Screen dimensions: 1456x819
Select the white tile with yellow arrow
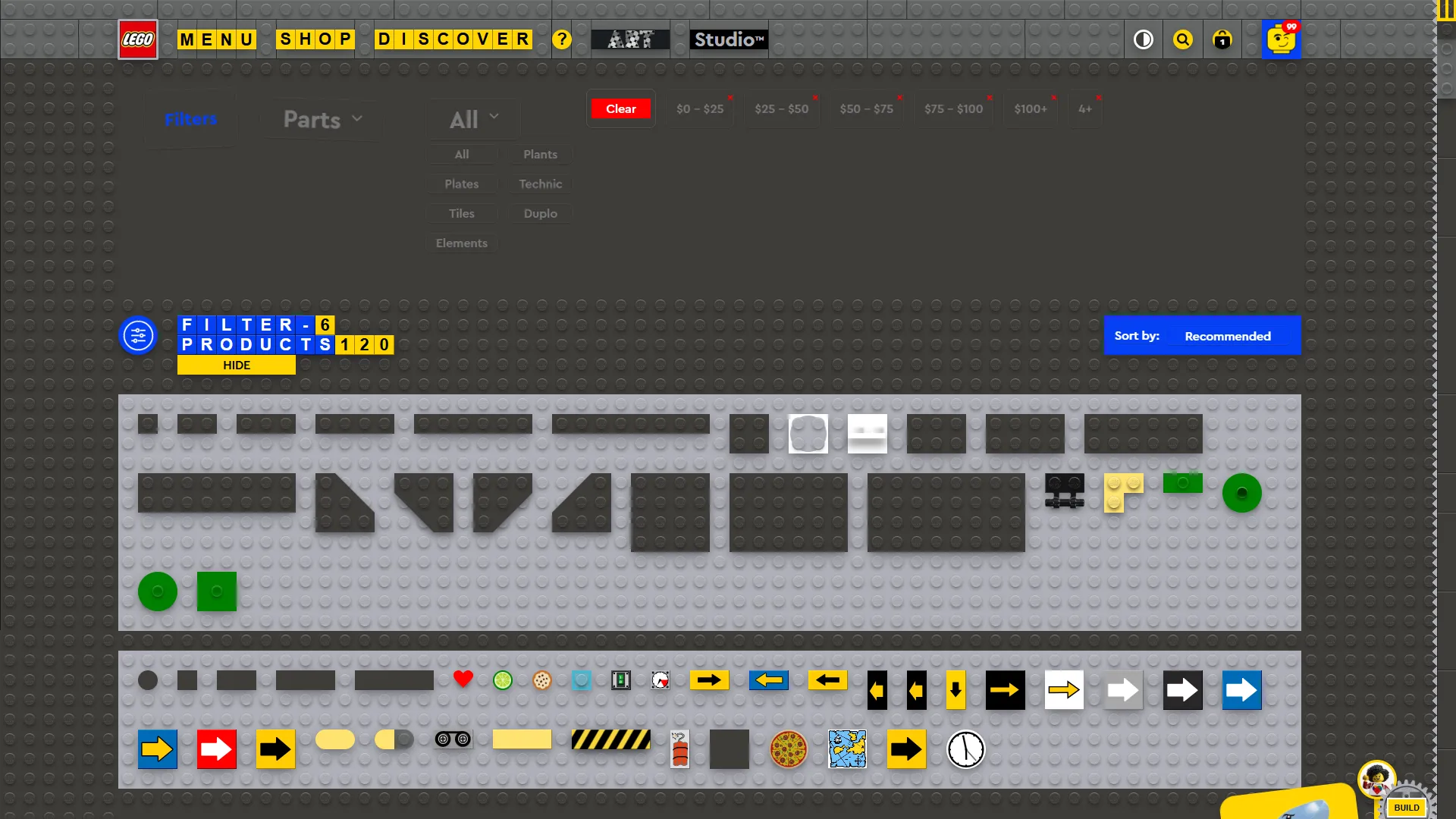[x=1065, y=690]
